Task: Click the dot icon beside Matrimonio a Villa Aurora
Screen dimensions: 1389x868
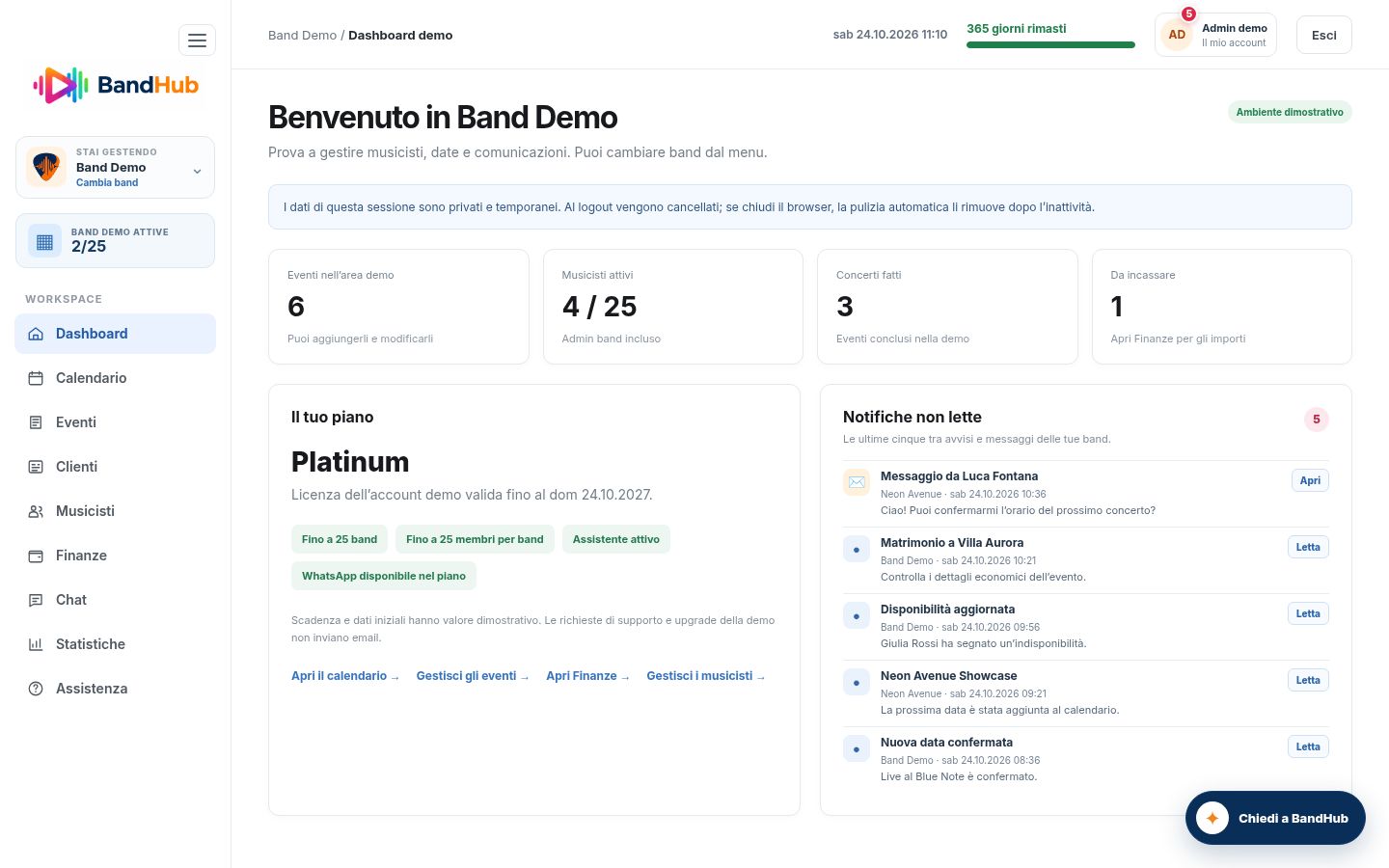Action: pyautogui.click(x=857, y=549)
